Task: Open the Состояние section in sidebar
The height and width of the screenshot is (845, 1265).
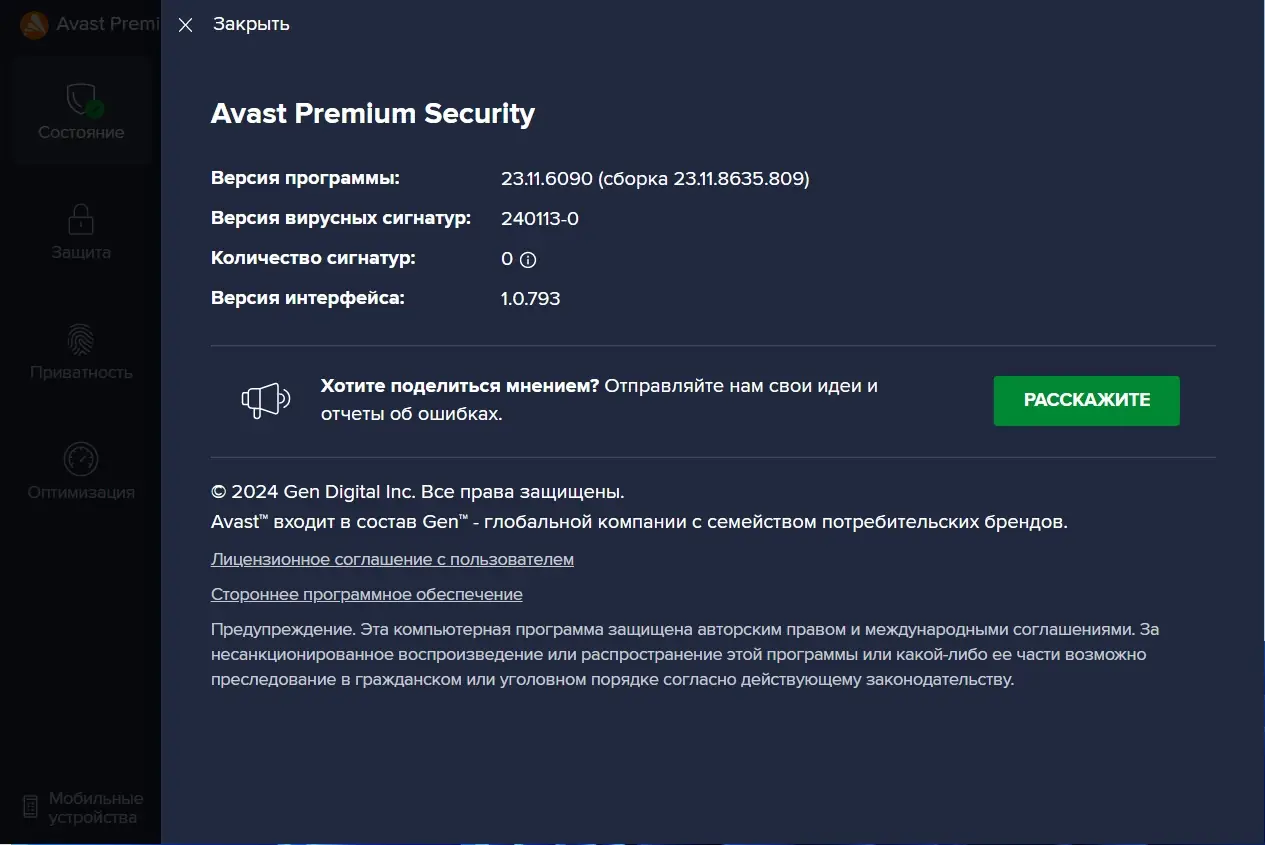Action: coord(80,110)
